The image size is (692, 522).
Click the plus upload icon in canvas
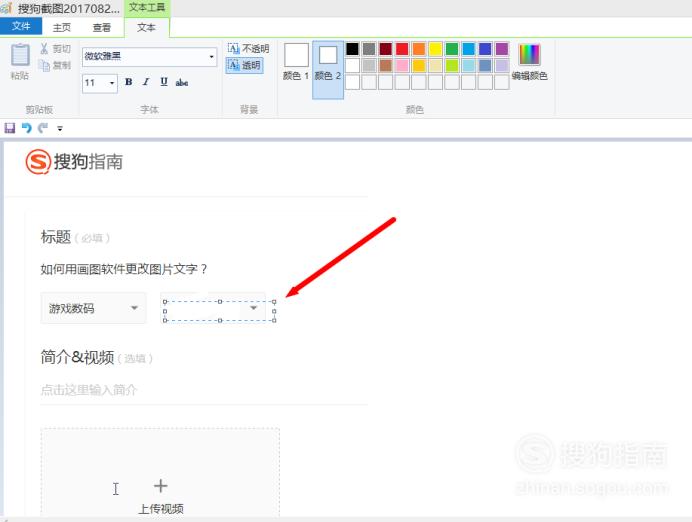pyautogui.click(x=161, y=486)
